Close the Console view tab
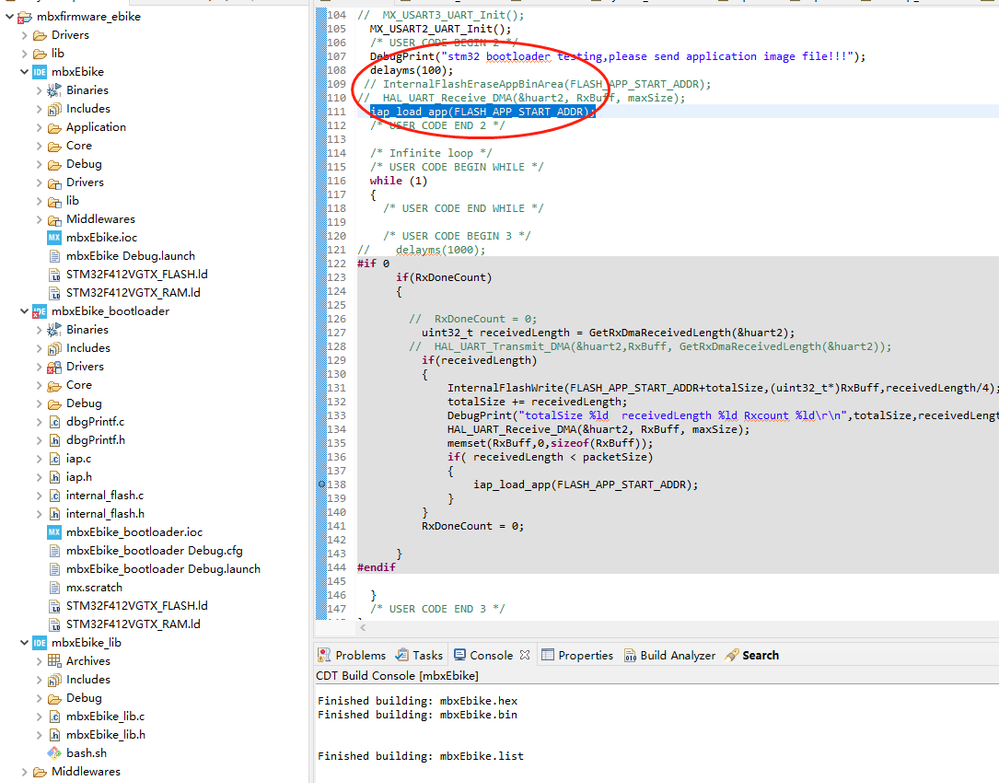Screen dimensions: 999x783 (524, 654)
